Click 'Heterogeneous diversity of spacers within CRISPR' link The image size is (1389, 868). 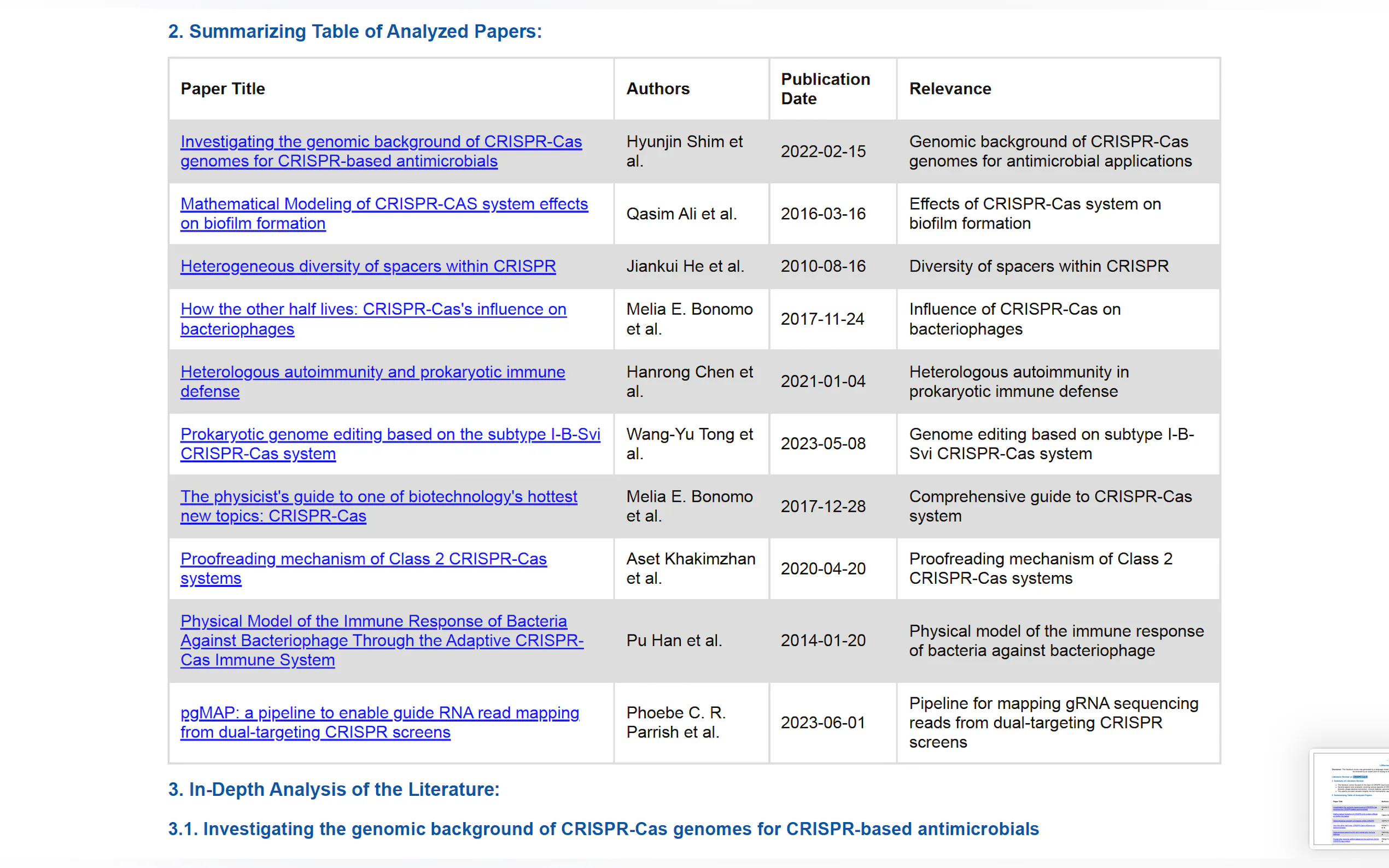pos(367,266)
